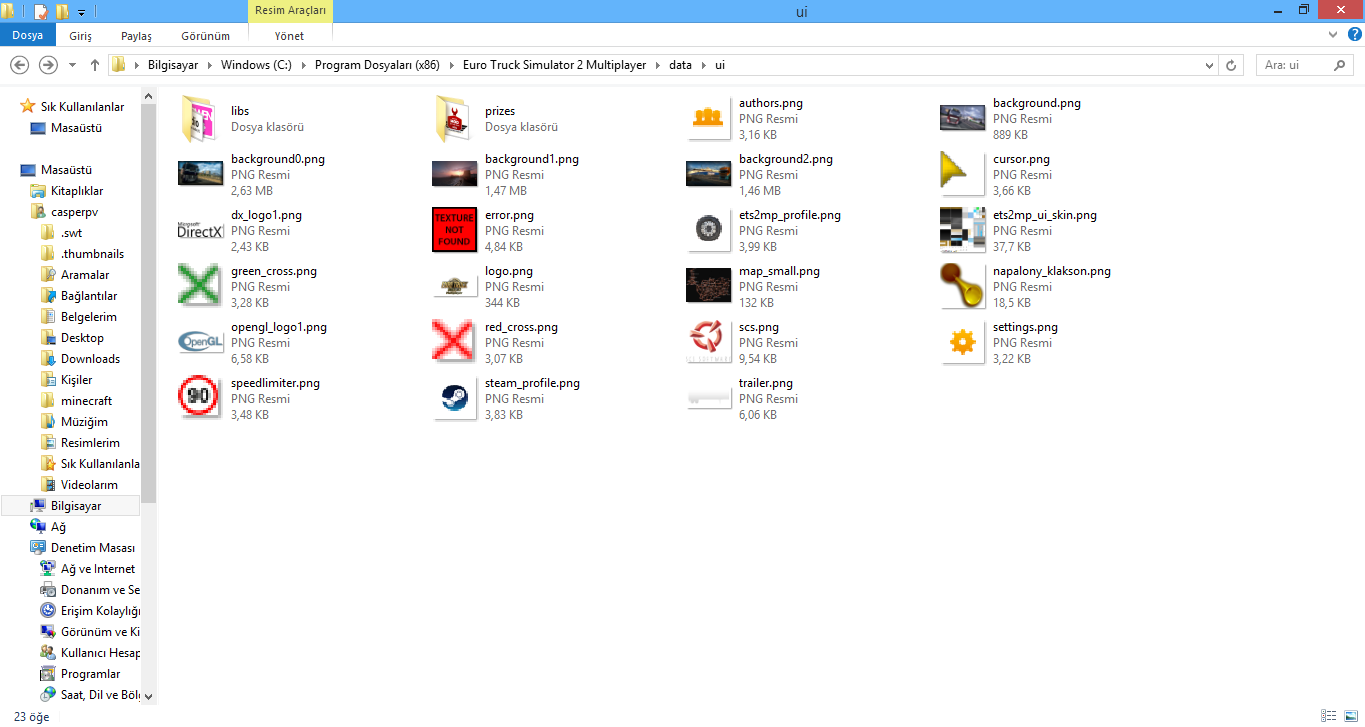1365x727 pixels.
Task: Click navigation pane scroll up arrow
Action: (x=149, y=96)
